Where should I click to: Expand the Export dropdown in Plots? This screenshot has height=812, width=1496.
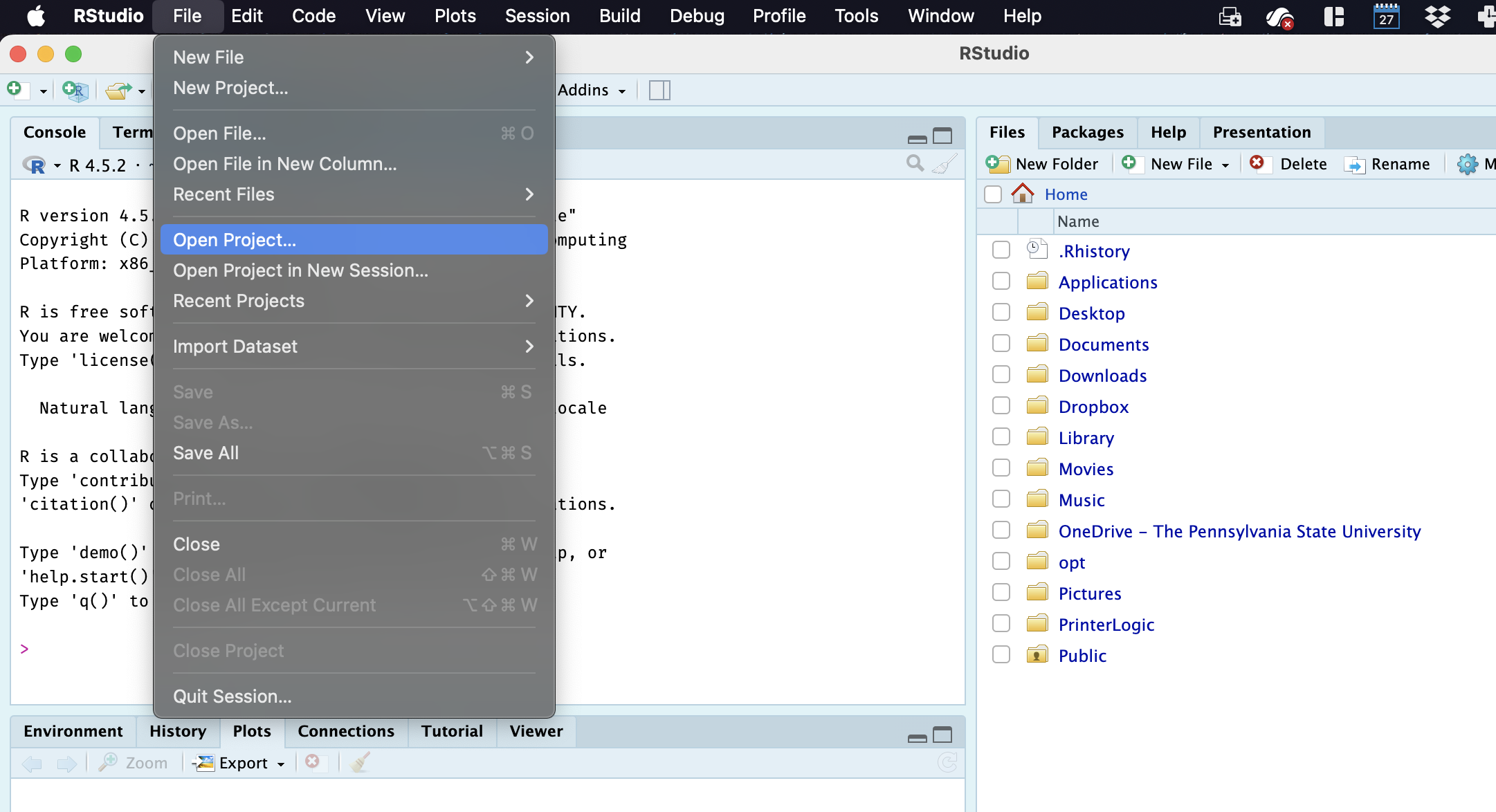[281, 764]
